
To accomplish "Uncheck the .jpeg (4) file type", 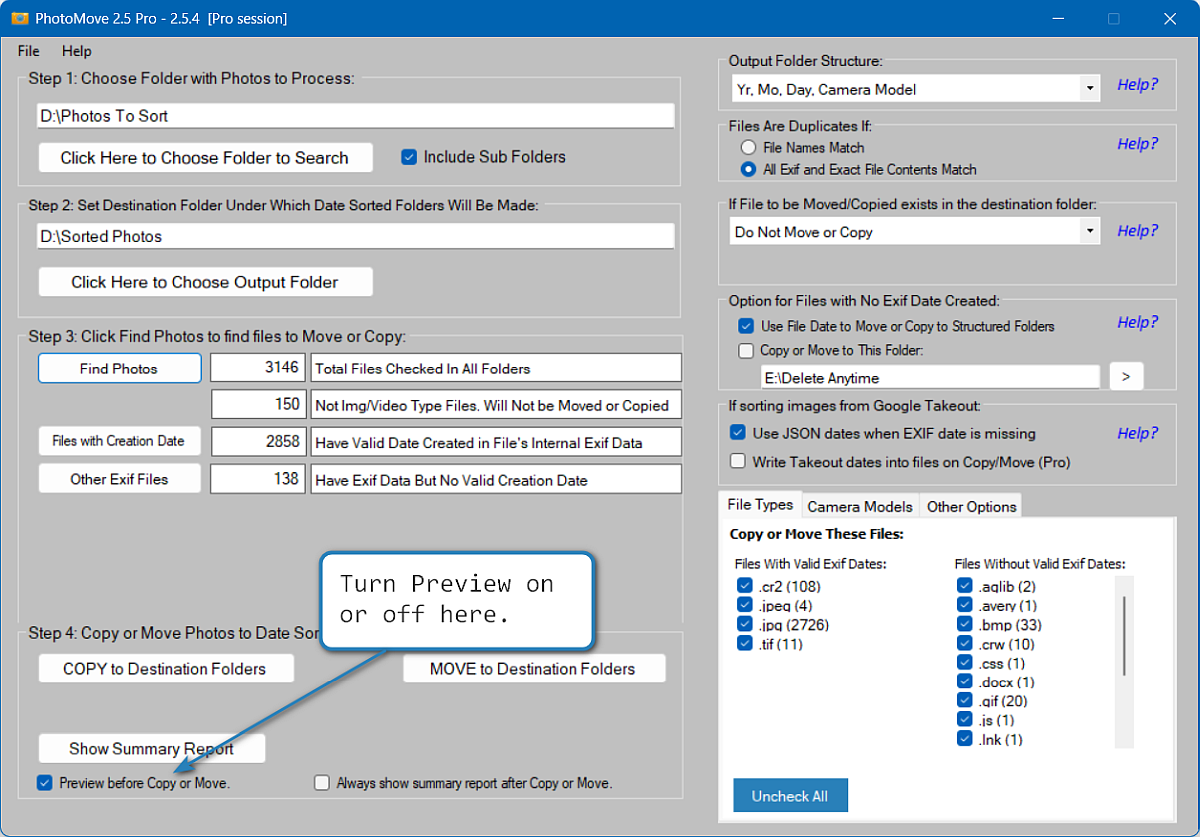I will point(745,605).
